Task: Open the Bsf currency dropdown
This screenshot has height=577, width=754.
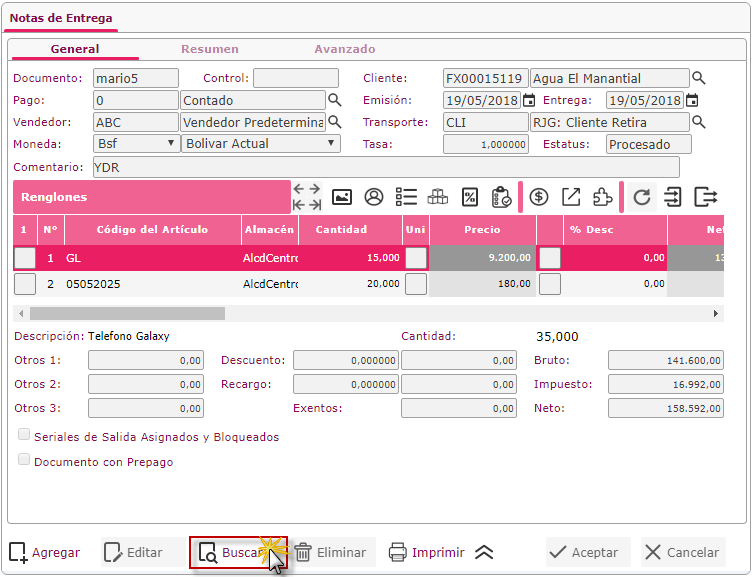Action: coord(135,144)
